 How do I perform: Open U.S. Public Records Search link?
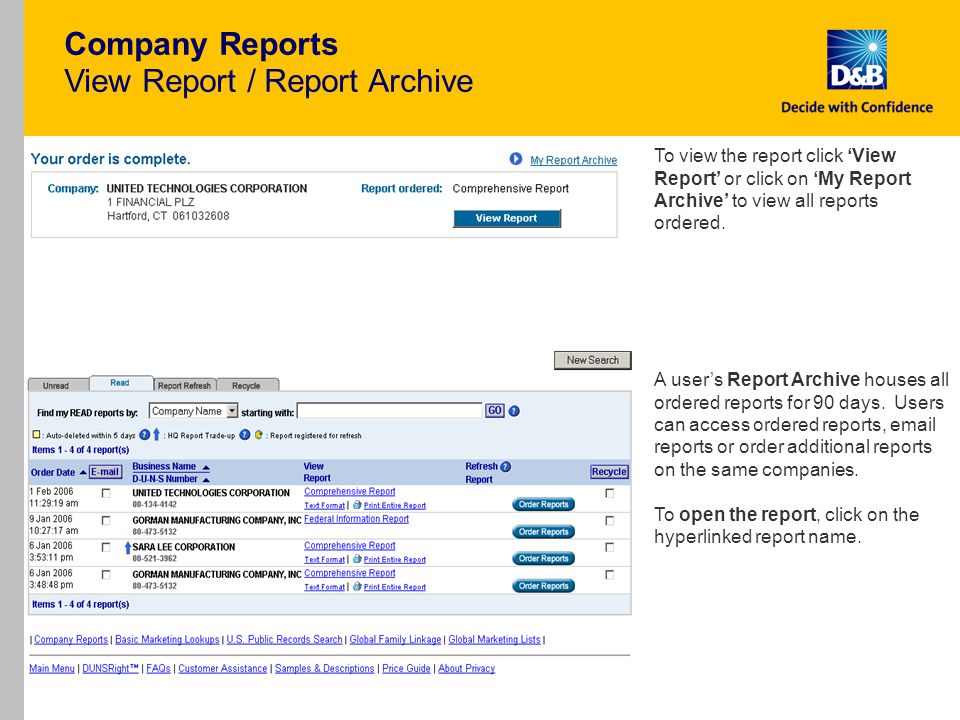285,640
